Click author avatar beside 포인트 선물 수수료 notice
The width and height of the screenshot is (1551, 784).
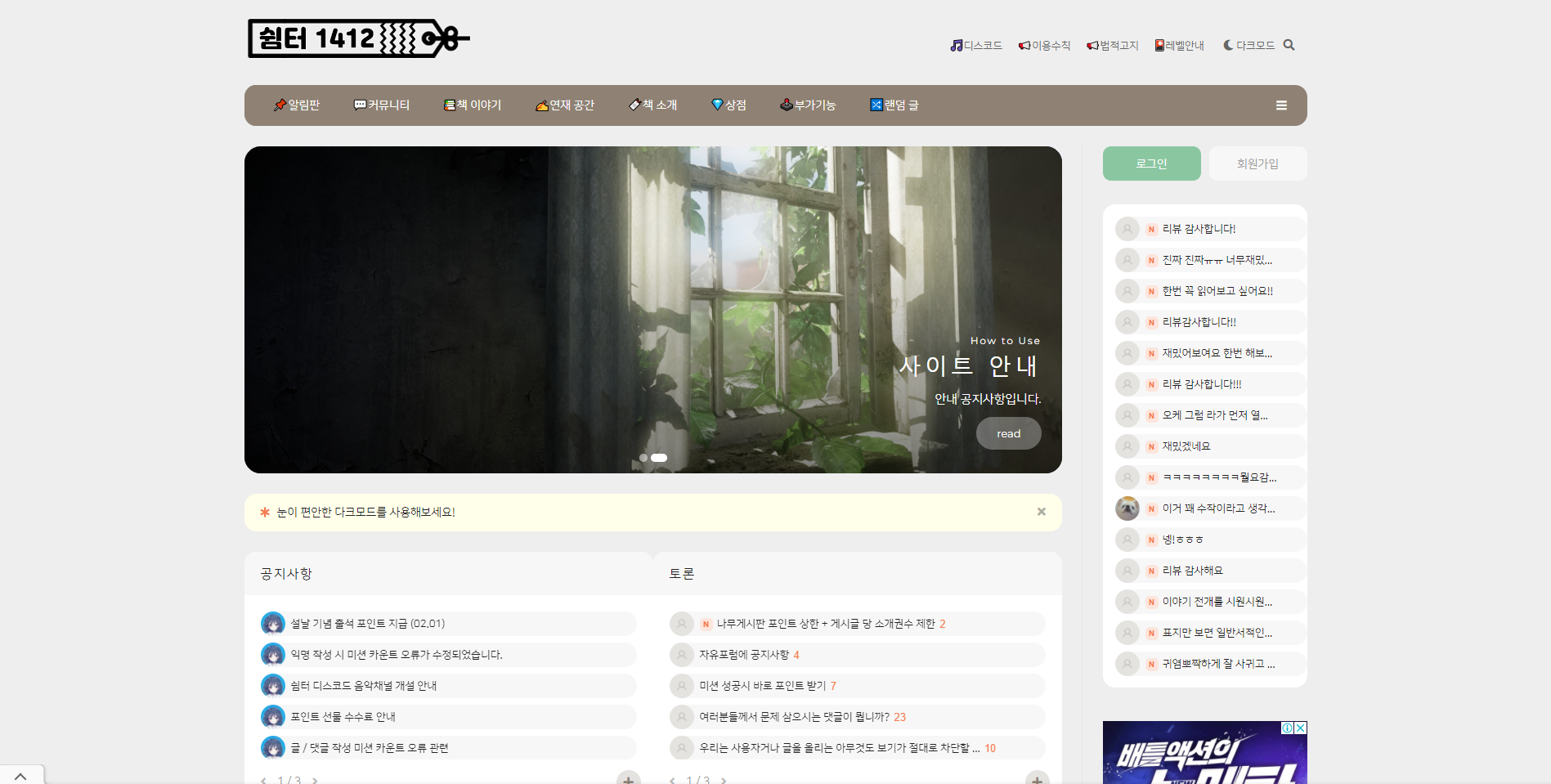tap(273, 717)
